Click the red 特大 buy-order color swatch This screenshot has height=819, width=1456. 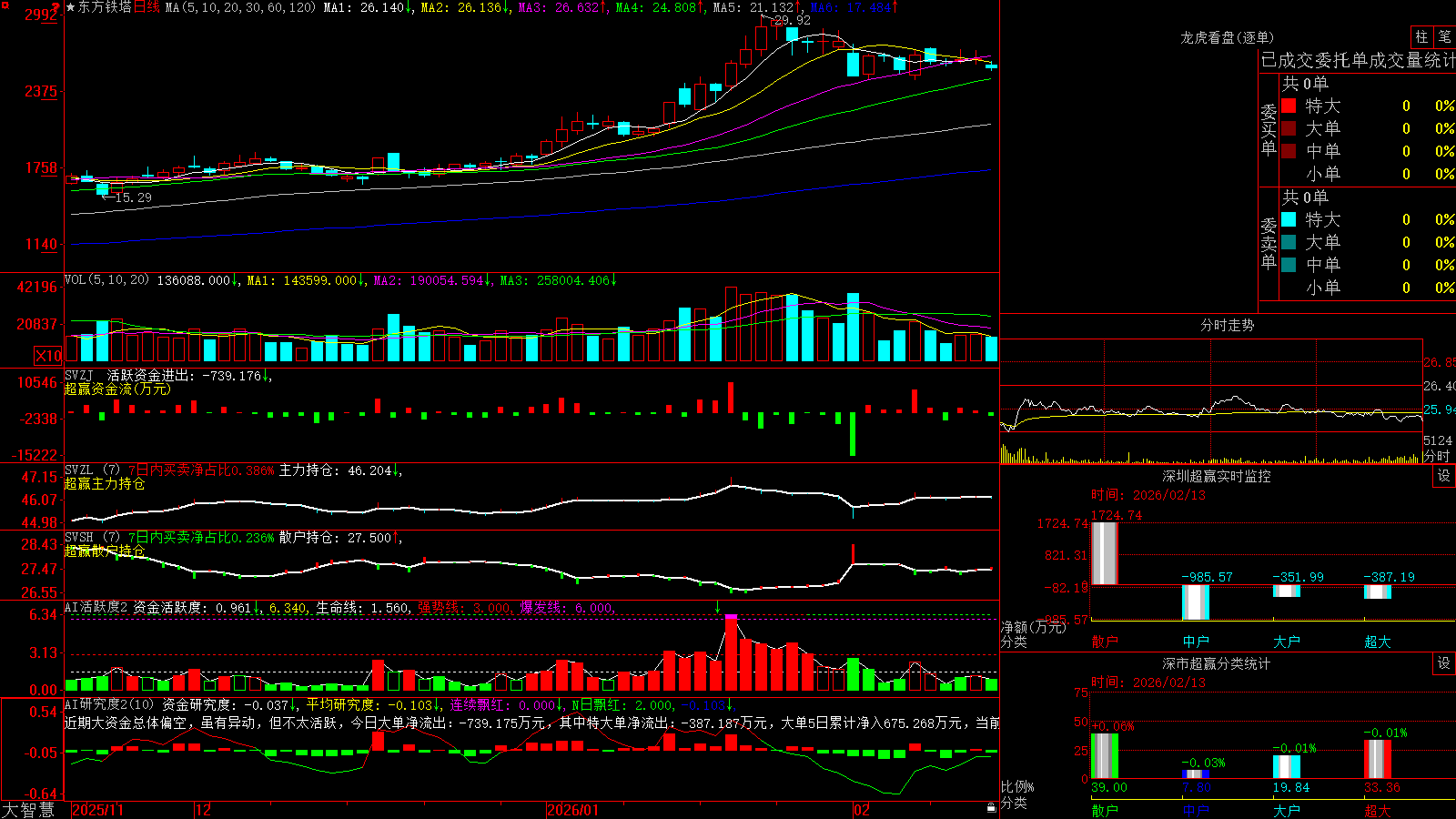(1289, 106)
